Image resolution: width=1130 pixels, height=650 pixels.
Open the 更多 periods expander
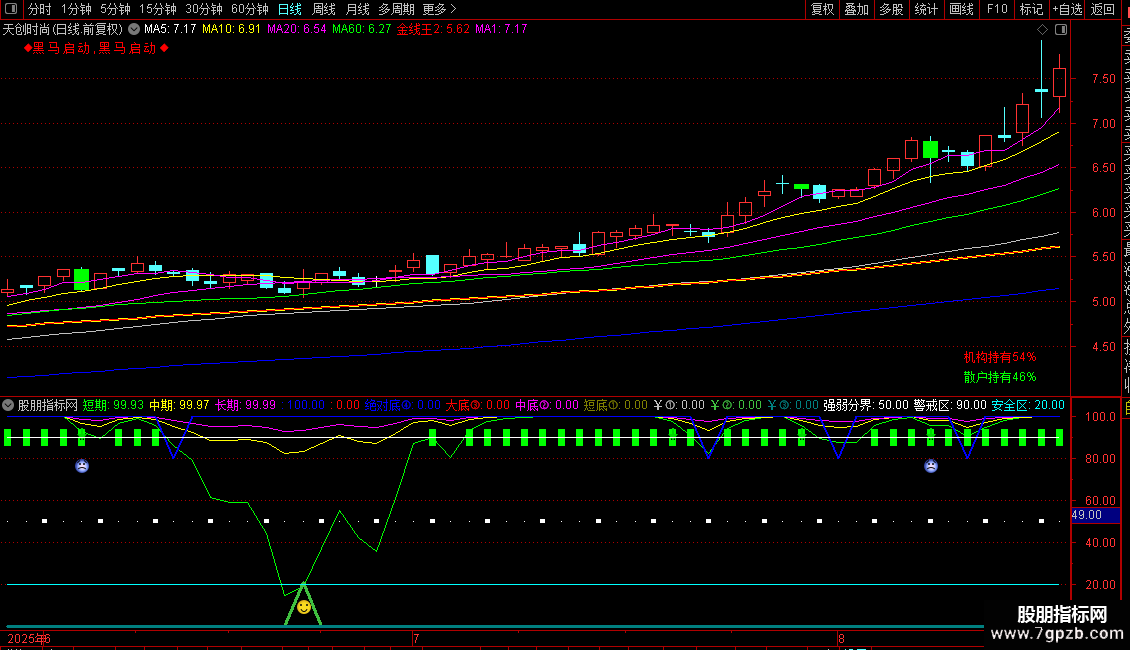tap(439, 9)
